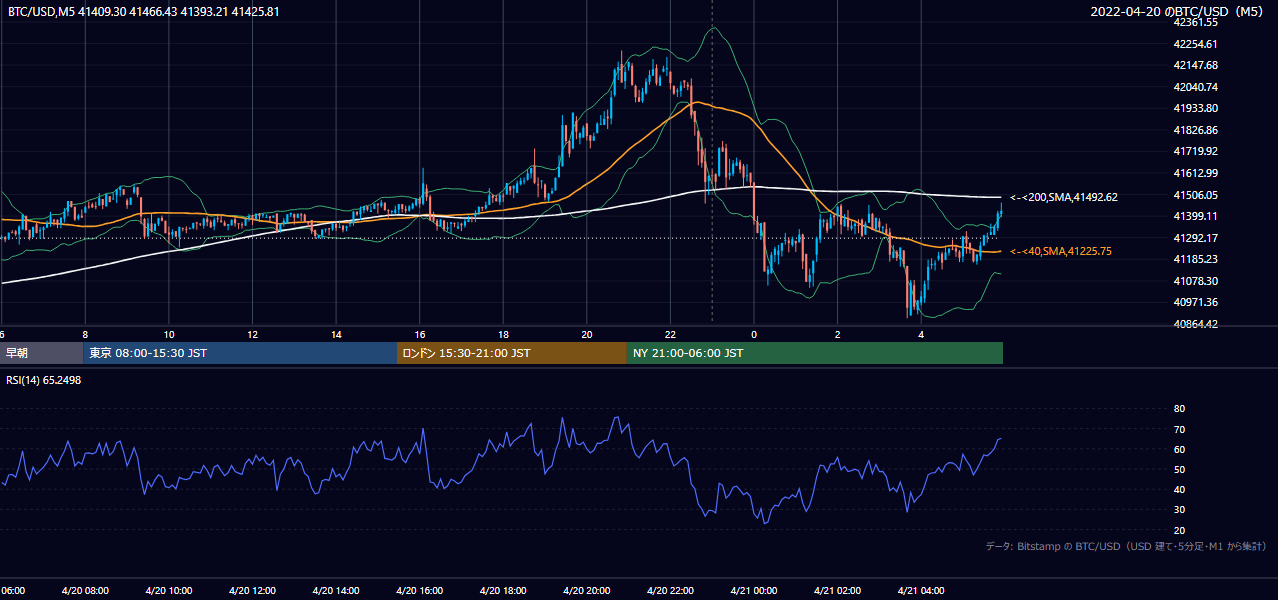Click the NY 21:00-06:00 JST session bar
This screenshot has width=1278, height=600.
pyautogui.click(x=815, y=353)
